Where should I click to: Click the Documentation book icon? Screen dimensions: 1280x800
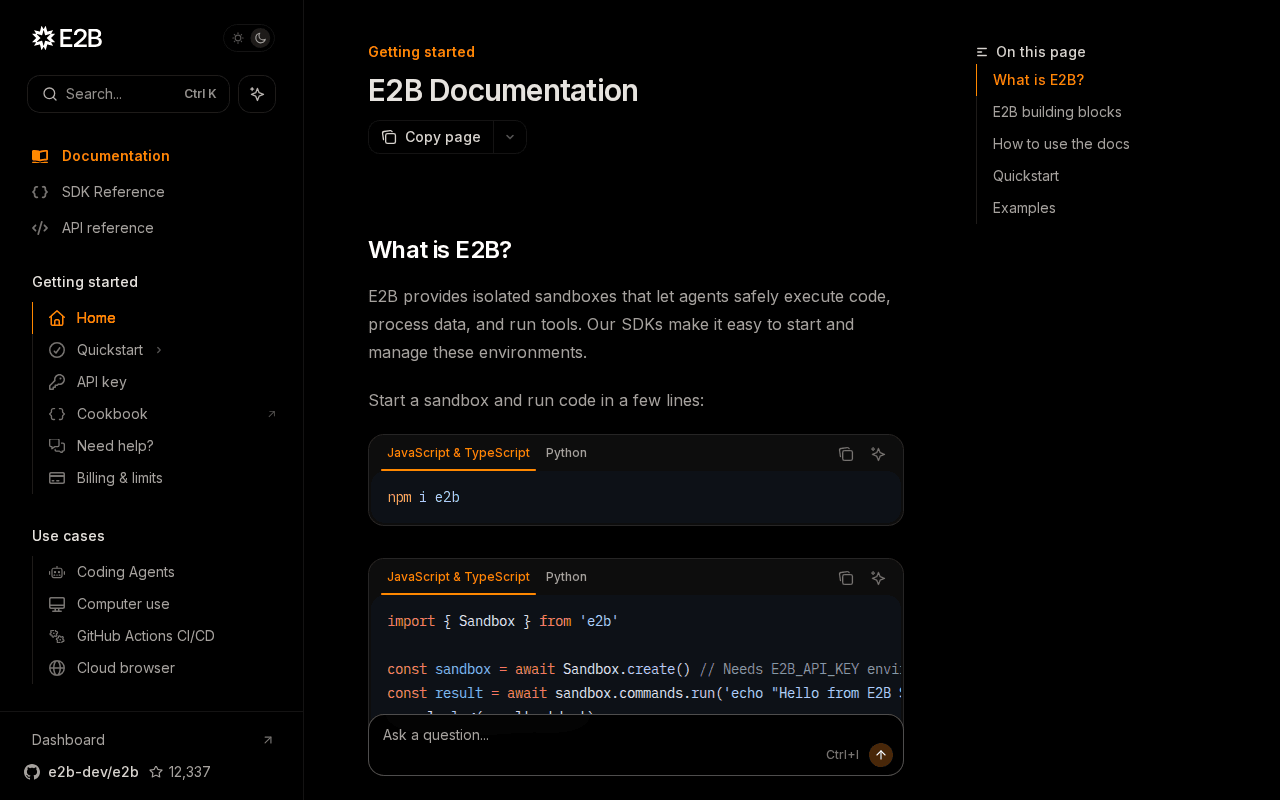[40, 156]
